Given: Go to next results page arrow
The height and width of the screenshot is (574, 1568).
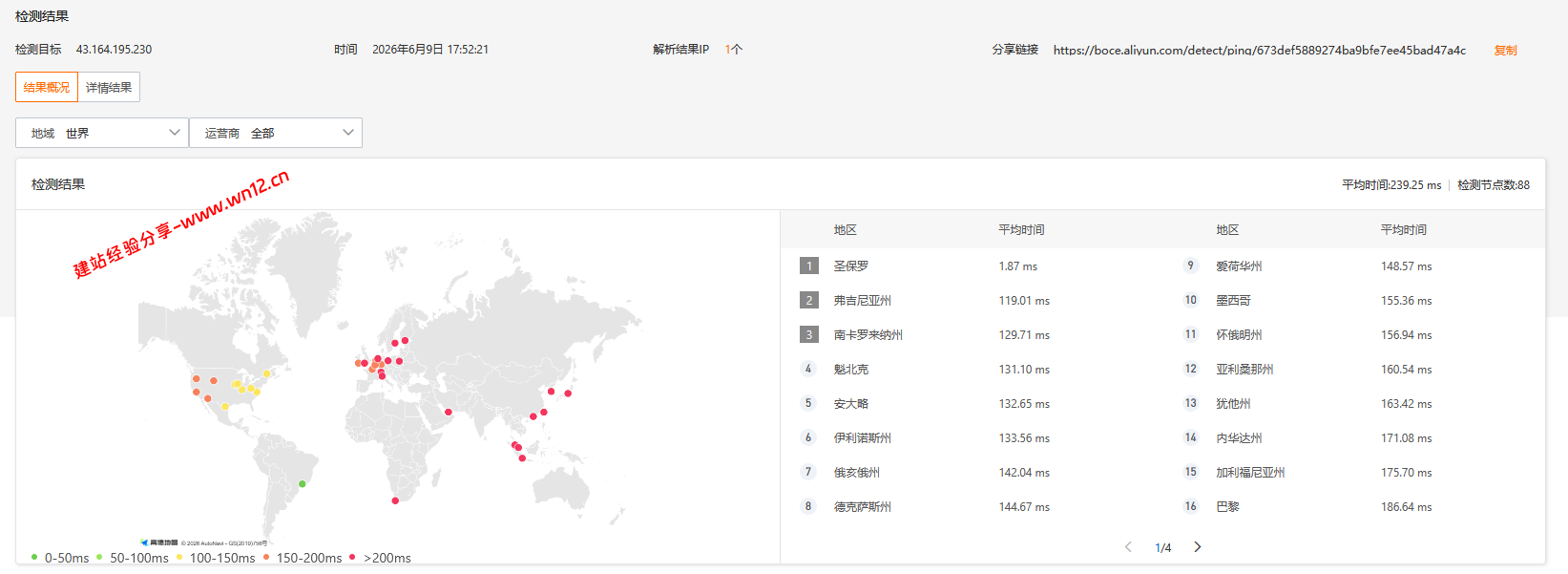Looking at the screenshot, I should tap(1198, 547).
